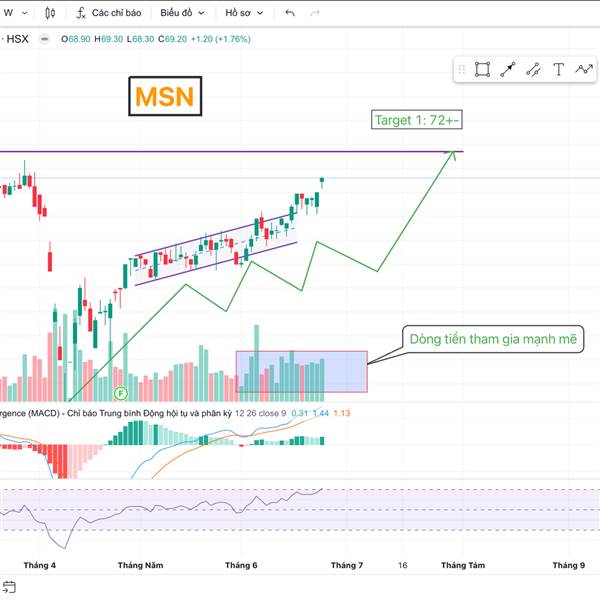Select the parallel channel drawing tool

coord(533,70)
